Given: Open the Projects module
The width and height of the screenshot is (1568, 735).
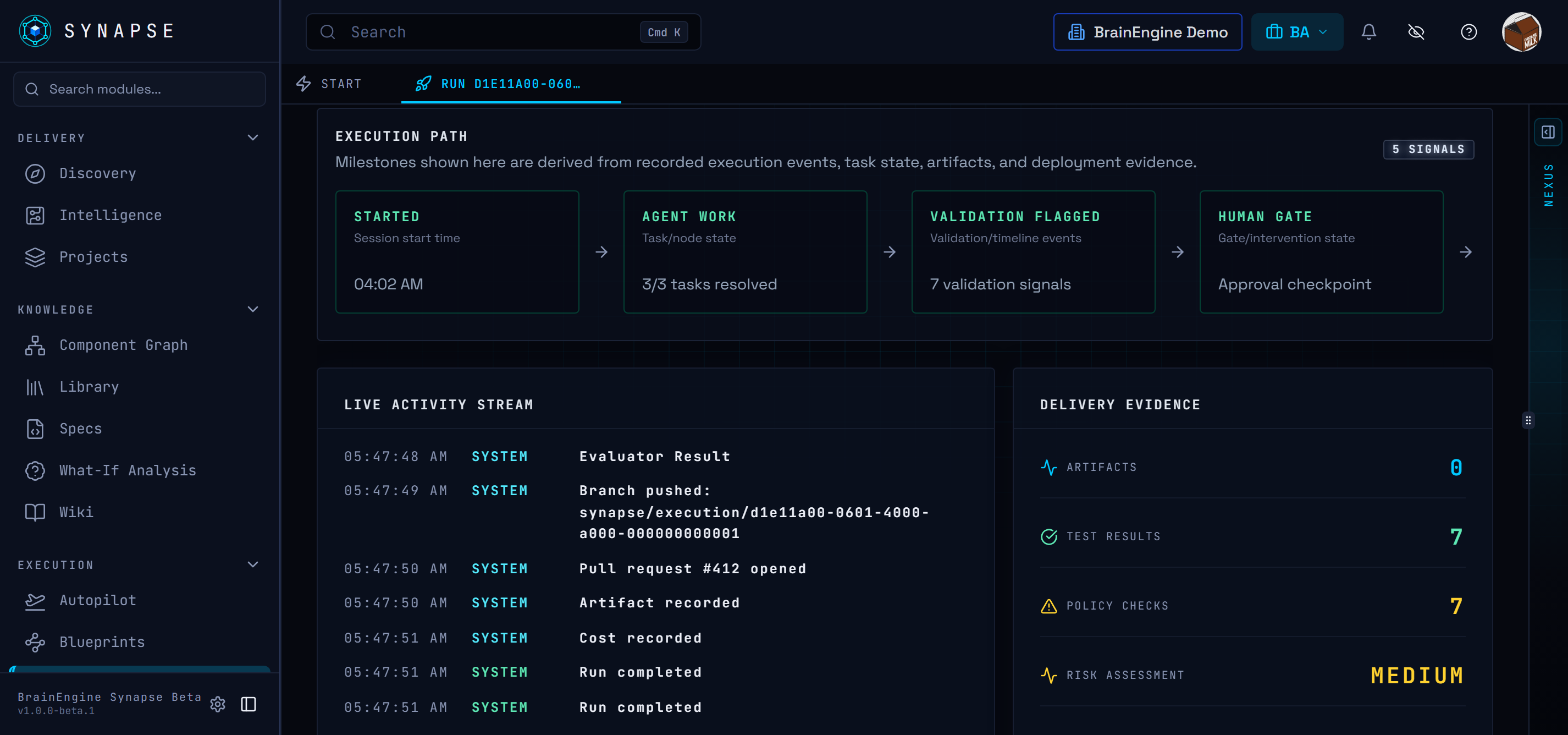Looking at the screenshot, I should pos(140,257).
